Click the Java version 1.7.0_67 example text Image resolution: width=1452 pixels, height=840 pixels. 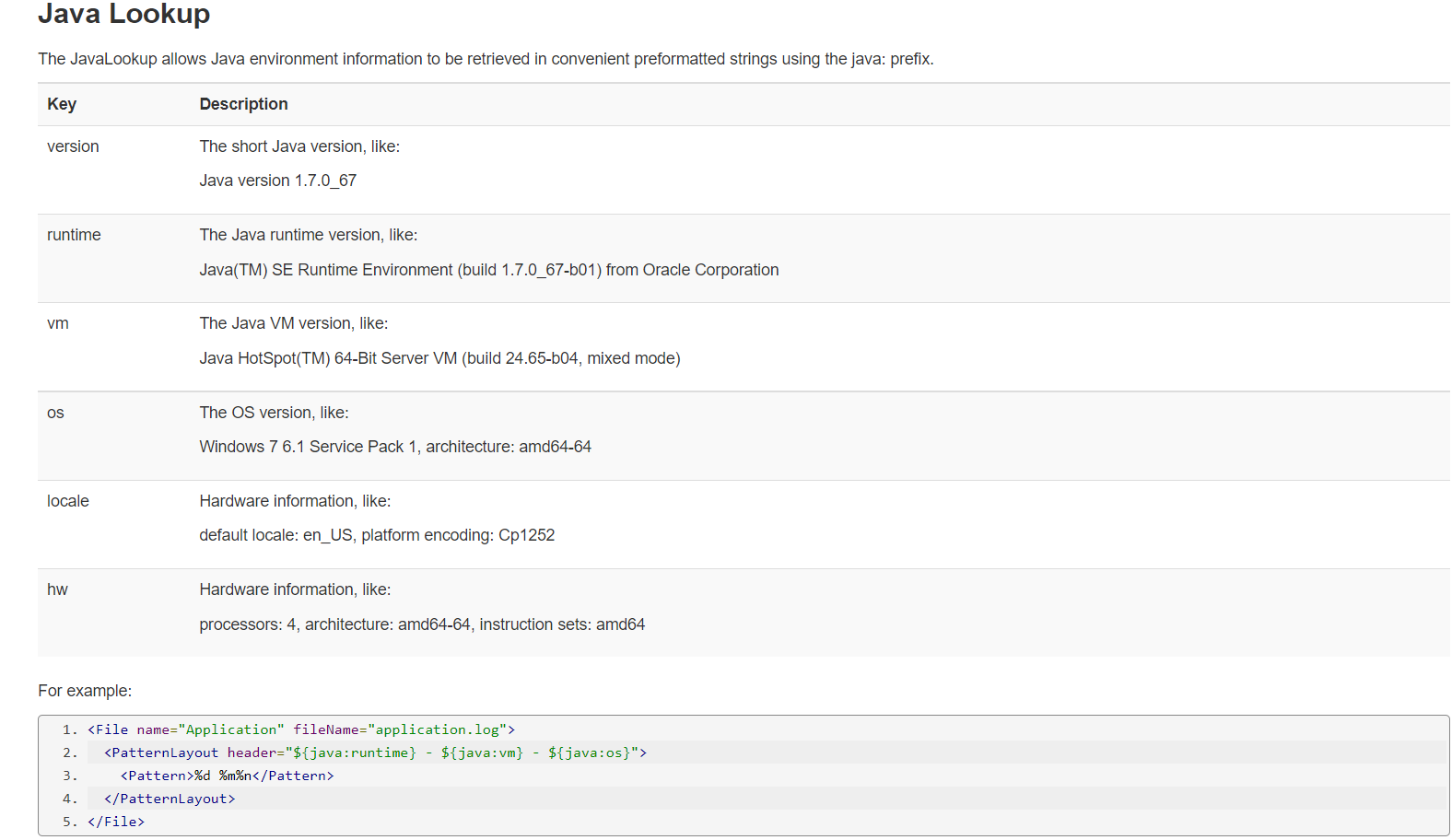point(277,181)
